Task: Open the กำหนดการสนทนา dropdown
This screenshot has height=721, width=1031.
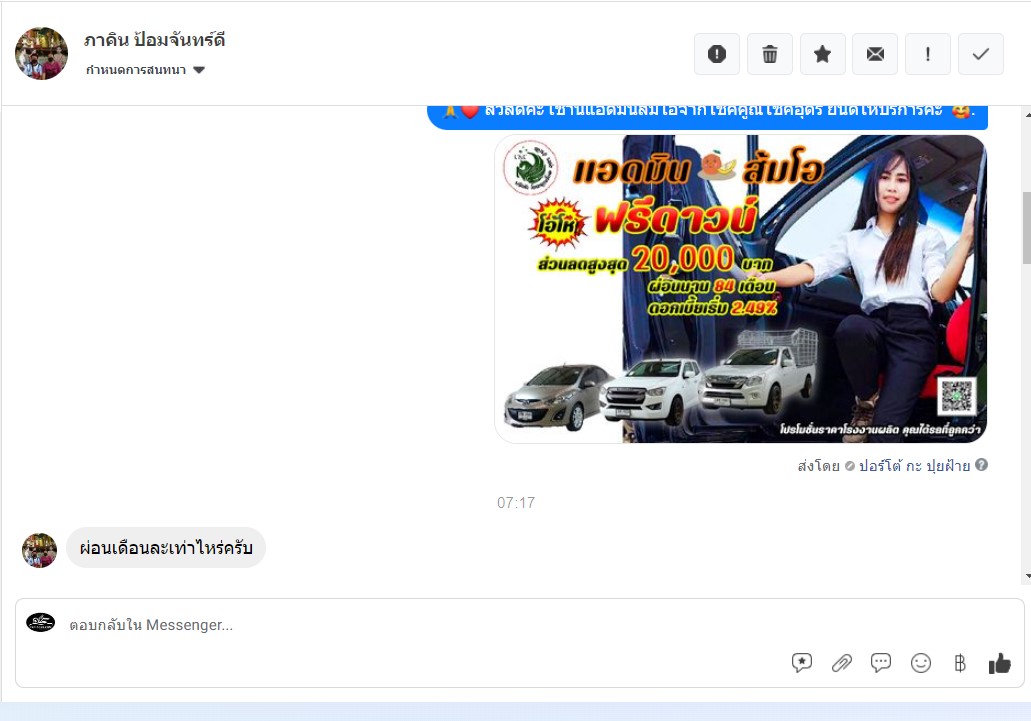Action: tap(145, 70)
